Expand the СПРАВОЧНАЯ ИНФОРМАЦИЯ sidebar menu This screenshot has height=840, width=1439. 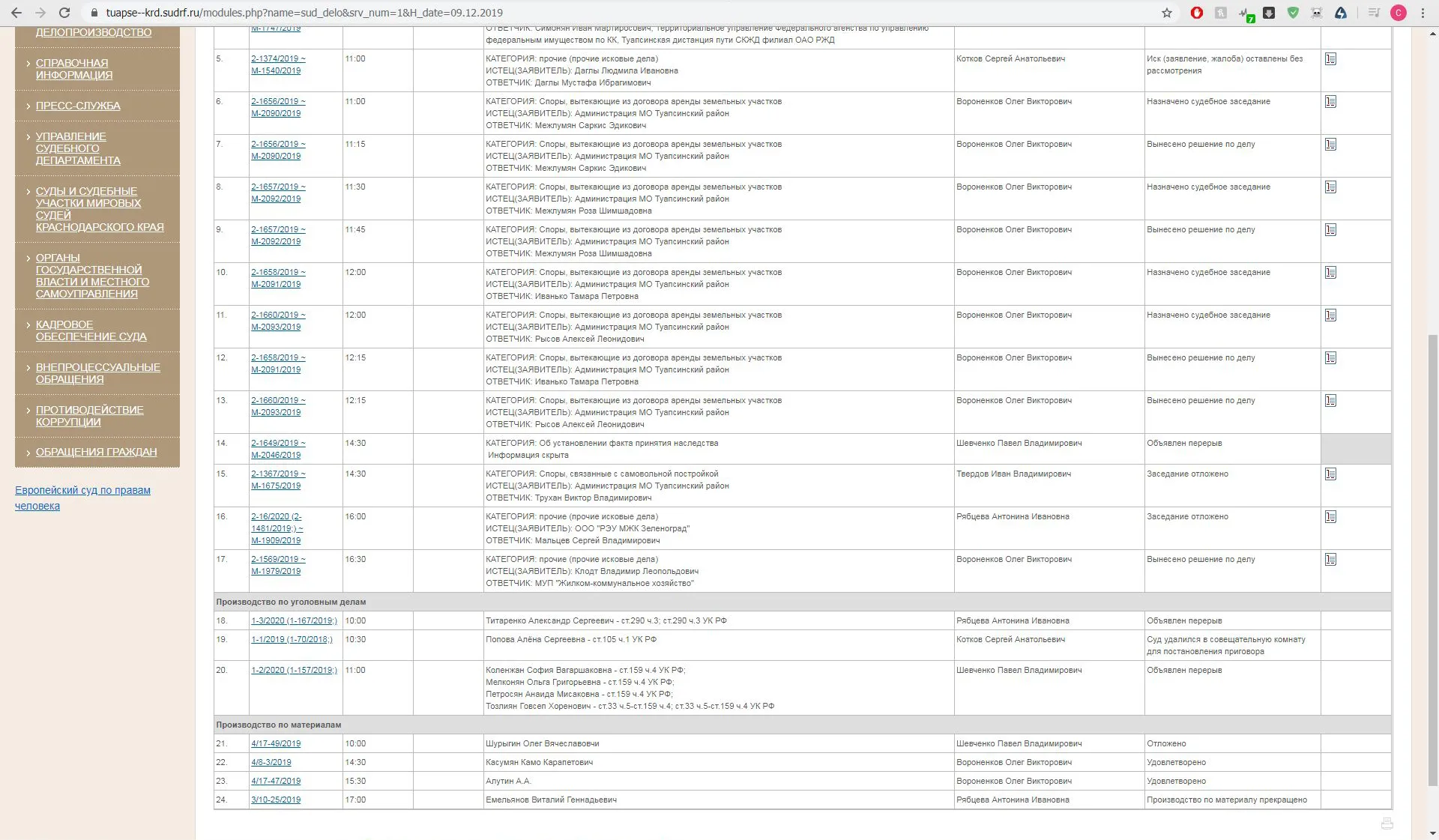click(x=73, y=69)
